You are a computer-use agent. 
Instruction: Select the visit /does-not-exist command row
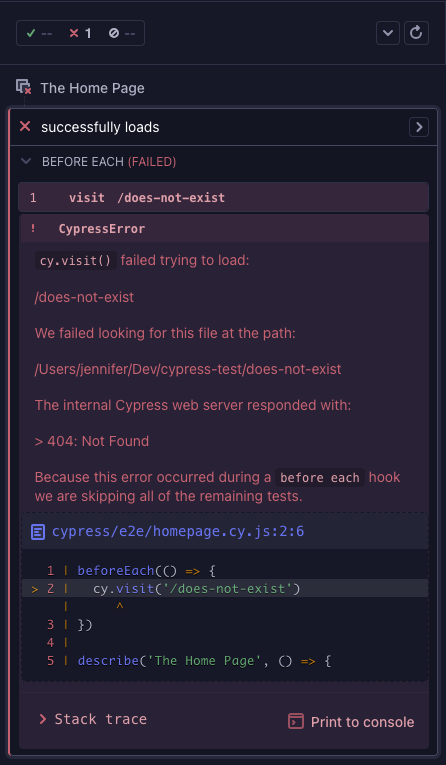click(x=223, y=198)
